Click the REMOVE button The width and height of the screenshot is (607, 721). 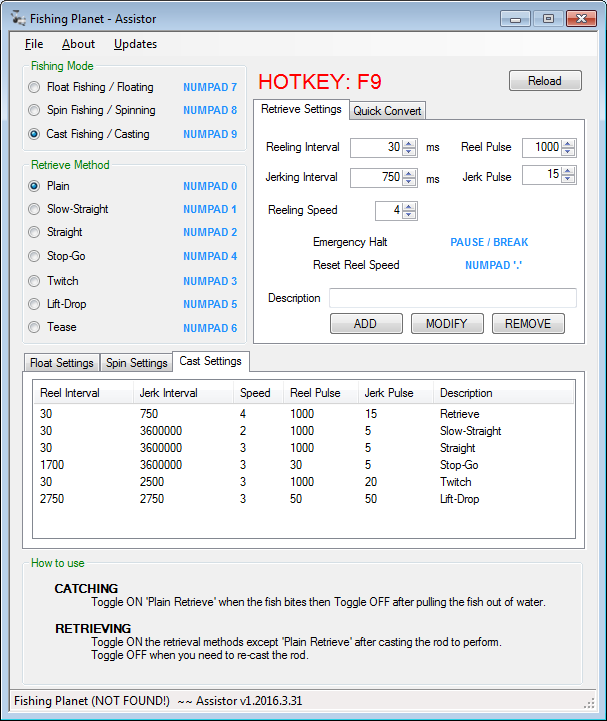tap(528, 324)
